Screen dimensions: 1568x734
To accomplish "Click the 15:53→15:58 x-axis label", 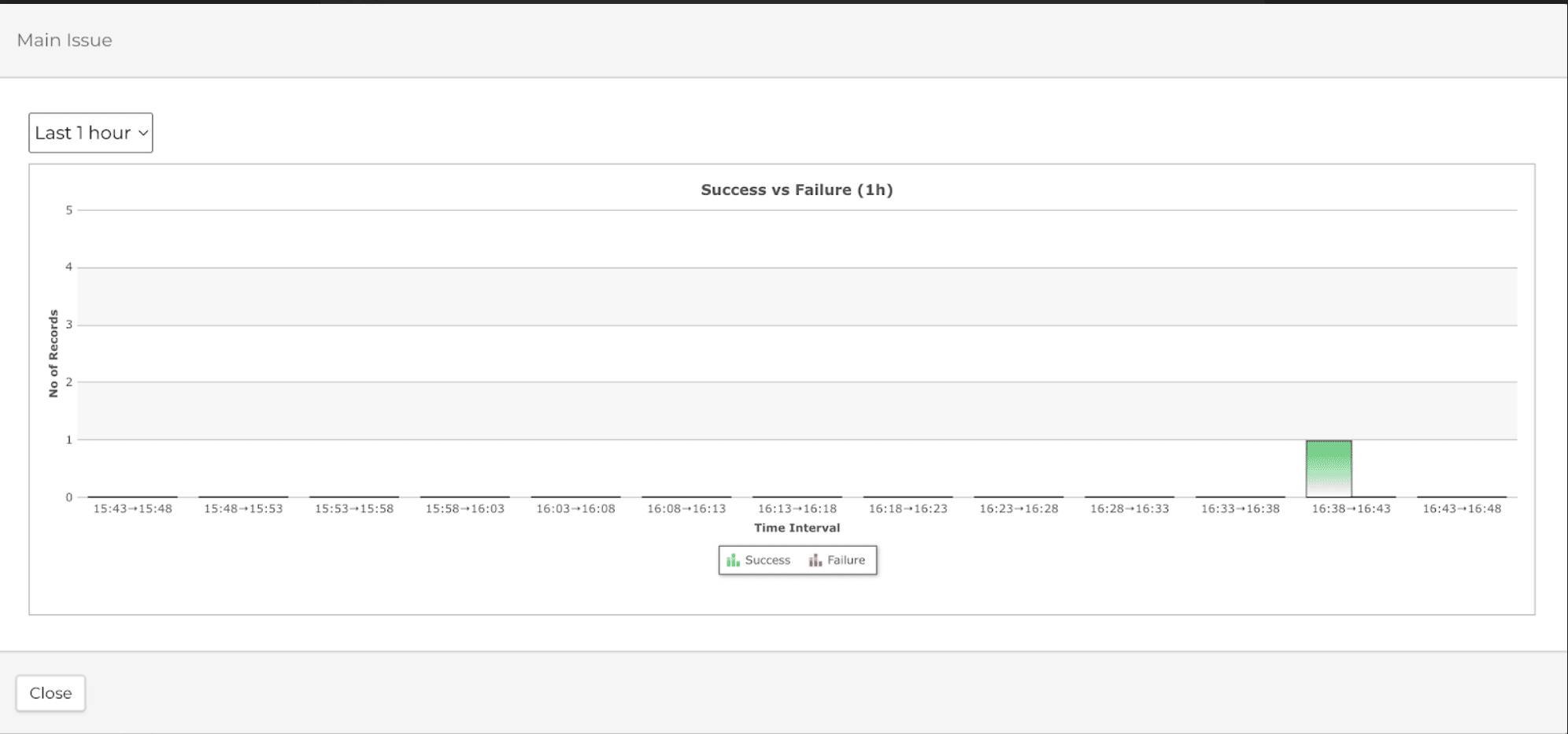I will click(354, 509).
